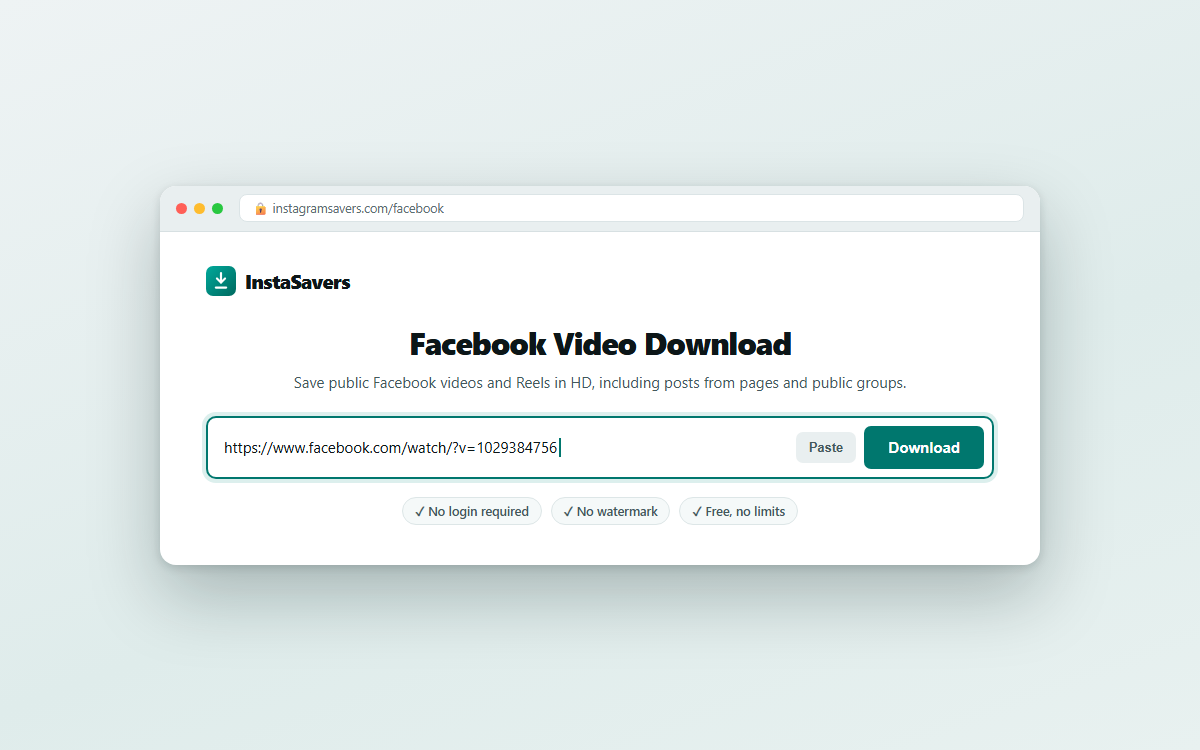Maximize the window with the green button
1200x750 pixels.
click(x=217, y=208)
